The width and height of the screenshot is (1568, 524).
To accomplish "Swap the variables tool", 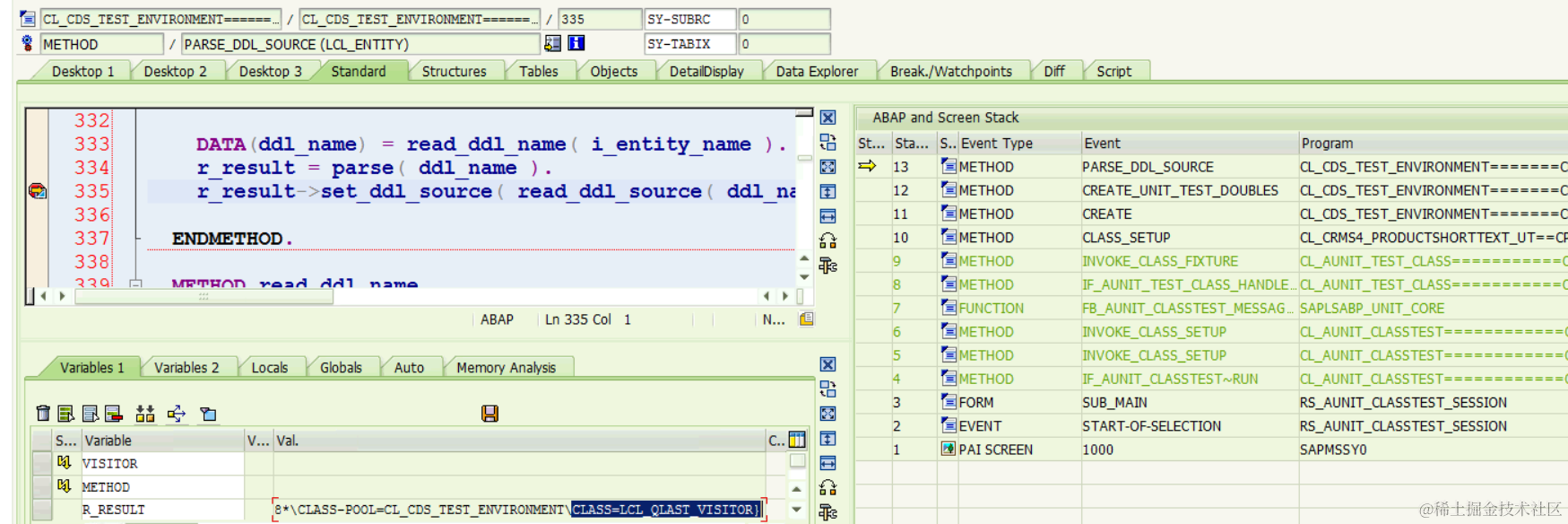I will point(827,389).
